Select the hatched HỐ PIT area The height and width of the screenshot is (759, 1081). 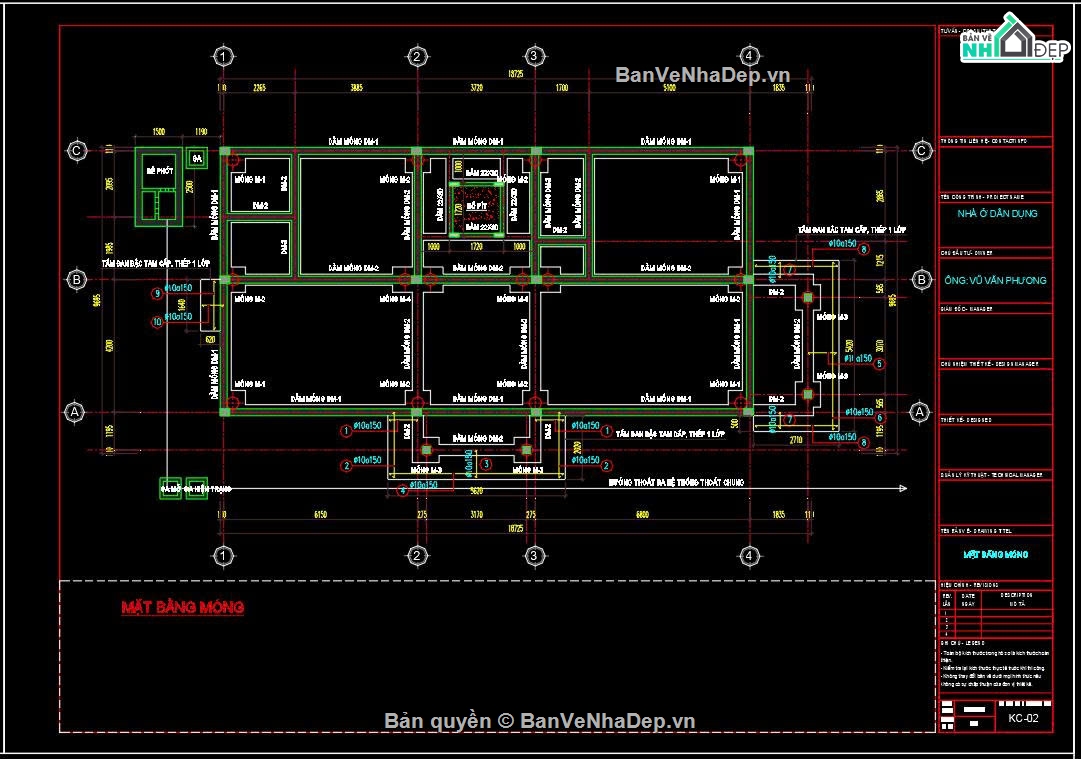coord(476,206)
